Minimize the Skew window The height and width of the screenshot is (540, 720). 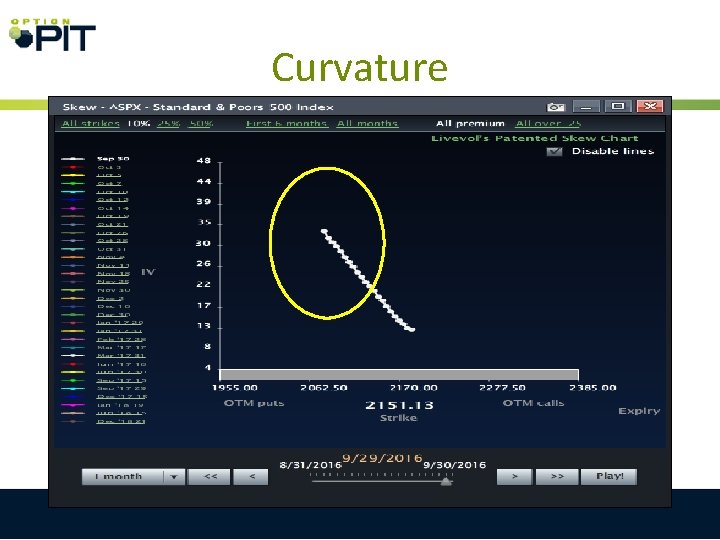tap(586, 107)
